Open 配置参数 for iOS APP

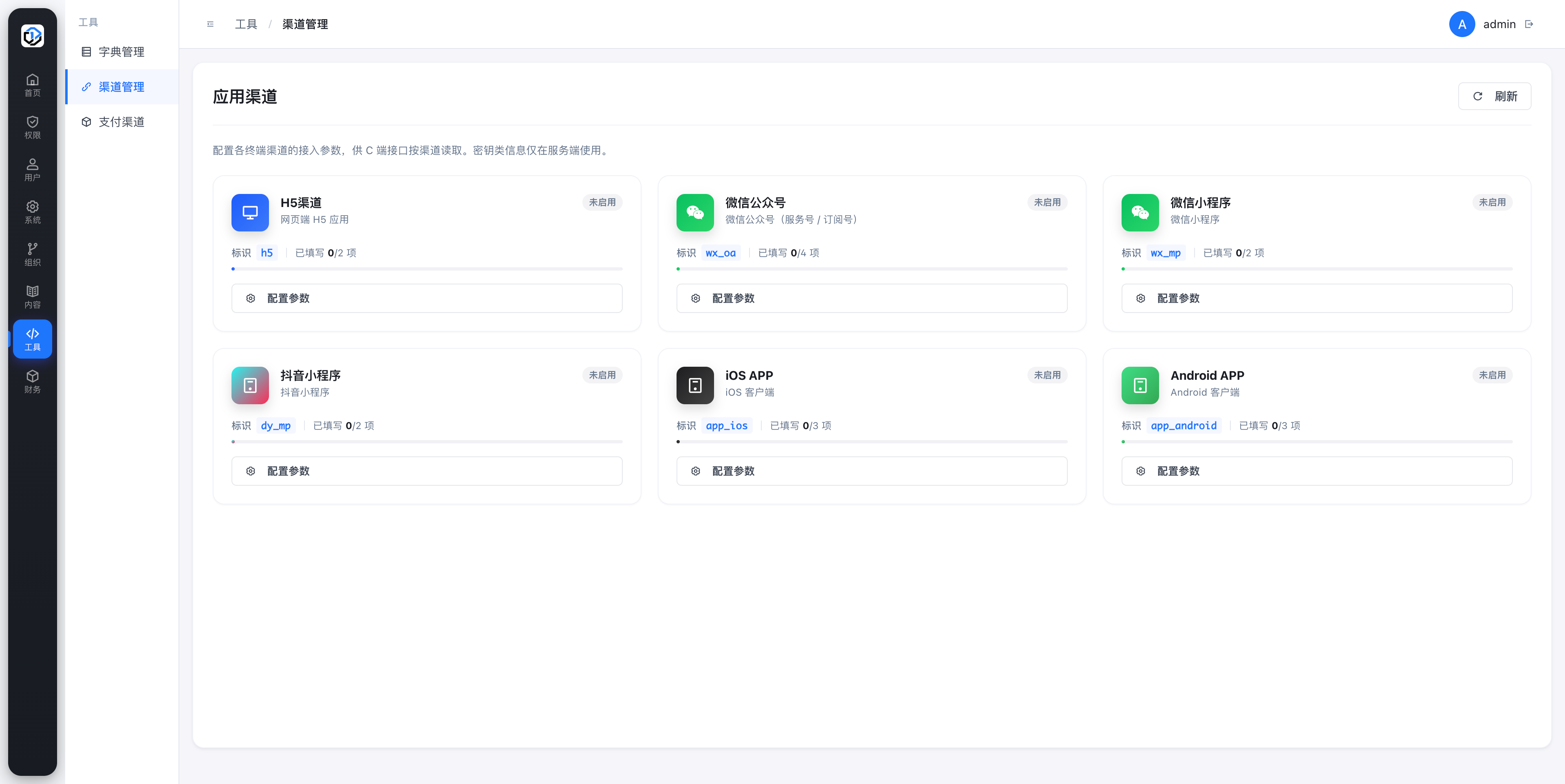tap(871, 471)
